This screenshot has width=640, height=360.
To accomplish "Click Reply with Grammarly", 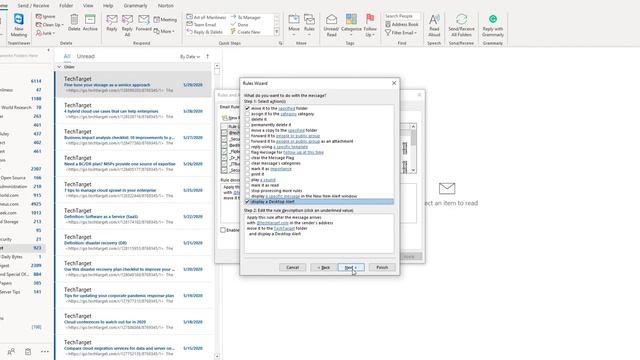I will (493, 25).
